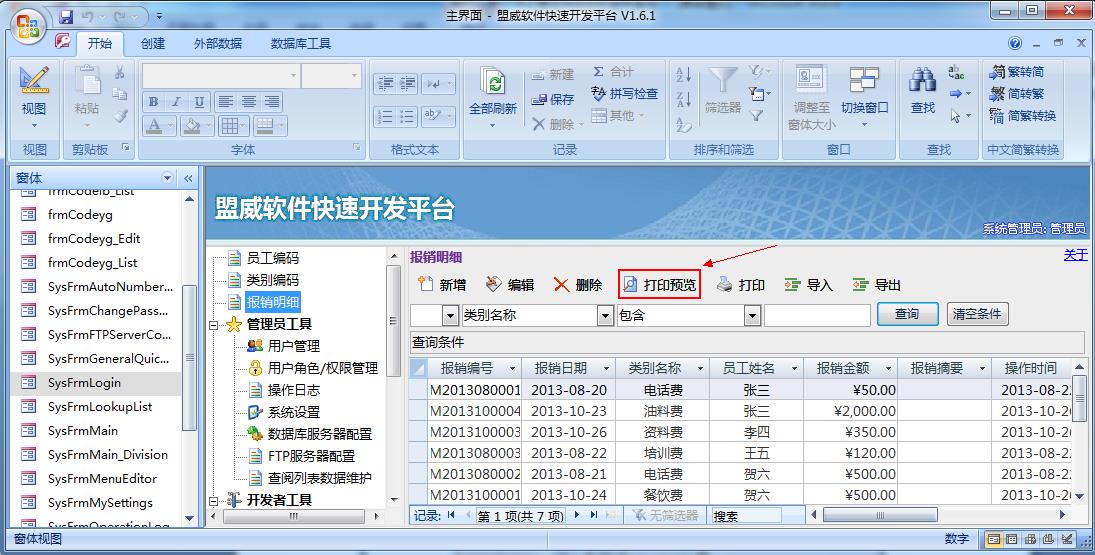Viewport: 1095px width, 555px height.
Task: Select 类别编码 tree item
Action: [x=272, y=280]
